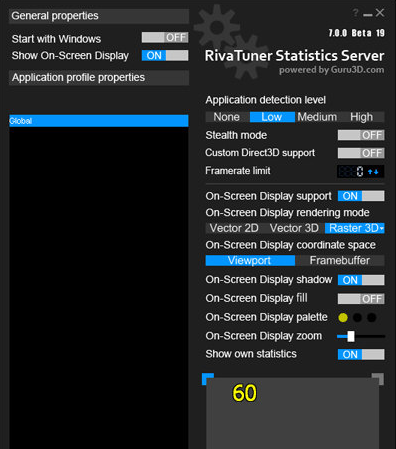
Task: Click the powered by Guru3D.com link
Action: pos(332,70)
